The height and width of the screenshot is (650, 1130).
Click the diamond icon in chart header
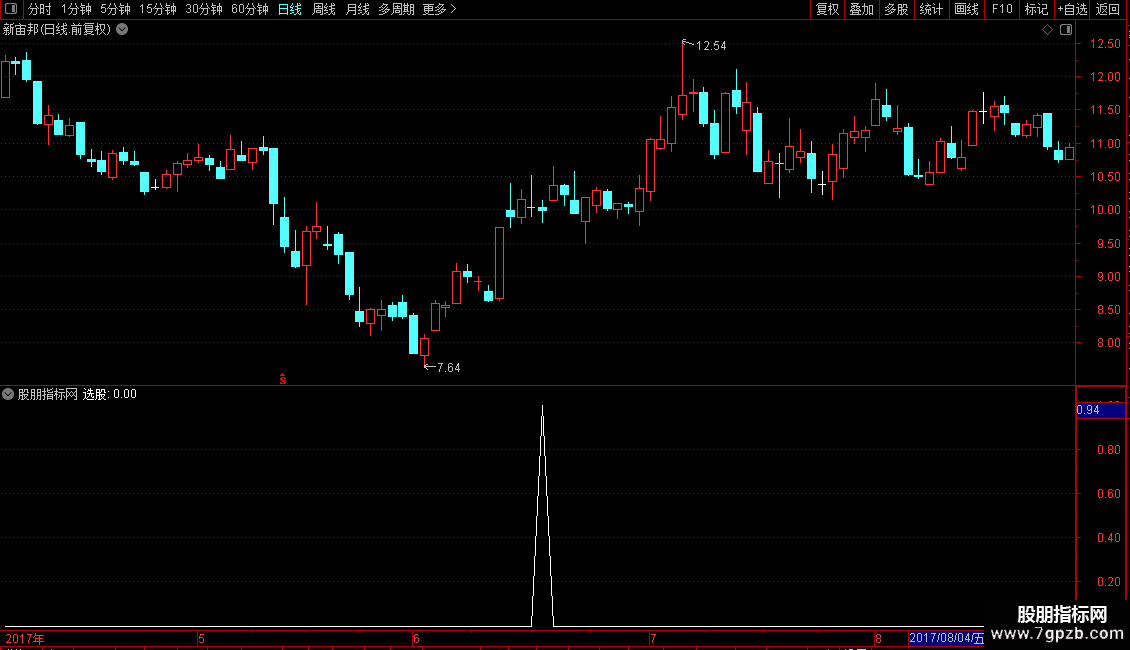(1047, 29)
